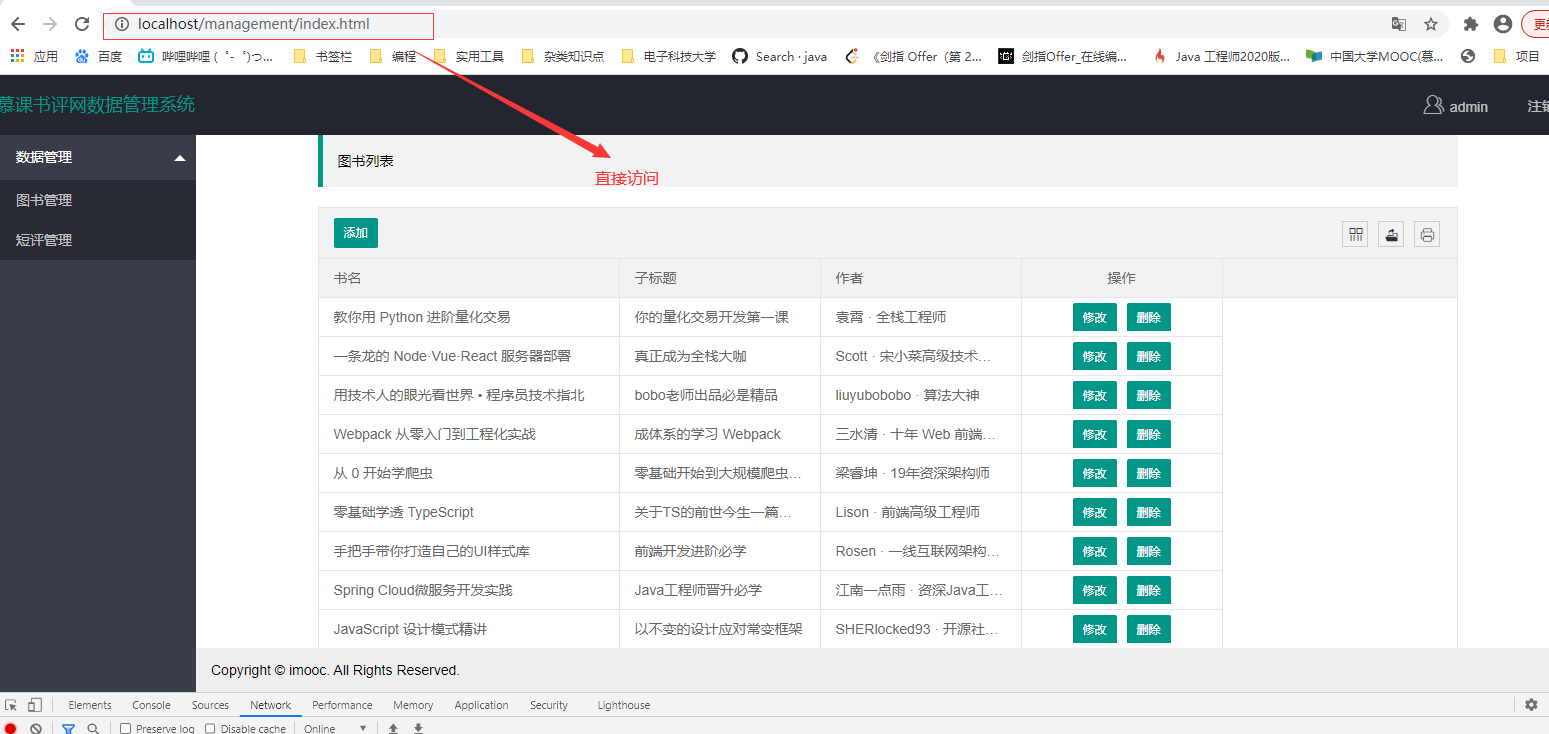The height and width of the screenshot is (734, 1549).
Task: Open the 编程 bookmark folder
Action: 393,56
